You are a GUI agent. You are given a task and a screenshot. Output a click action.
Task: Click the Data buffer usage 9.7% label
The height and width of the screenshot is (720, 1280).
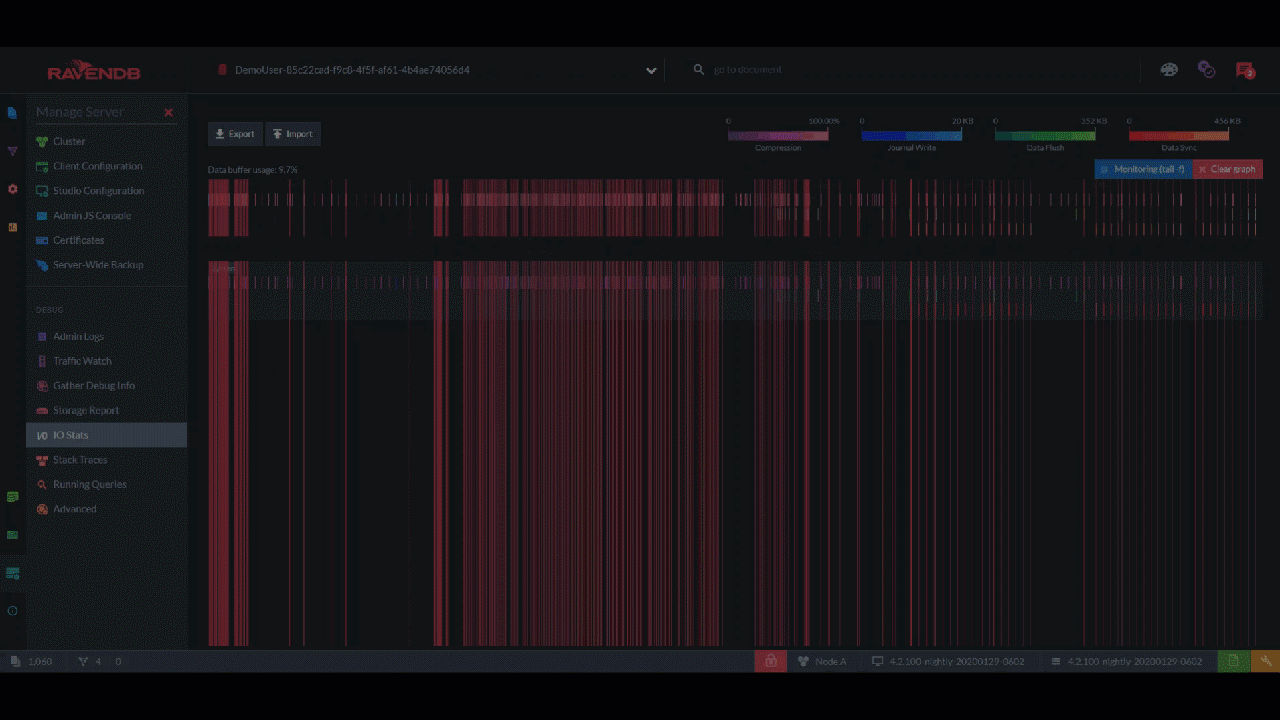252,170
